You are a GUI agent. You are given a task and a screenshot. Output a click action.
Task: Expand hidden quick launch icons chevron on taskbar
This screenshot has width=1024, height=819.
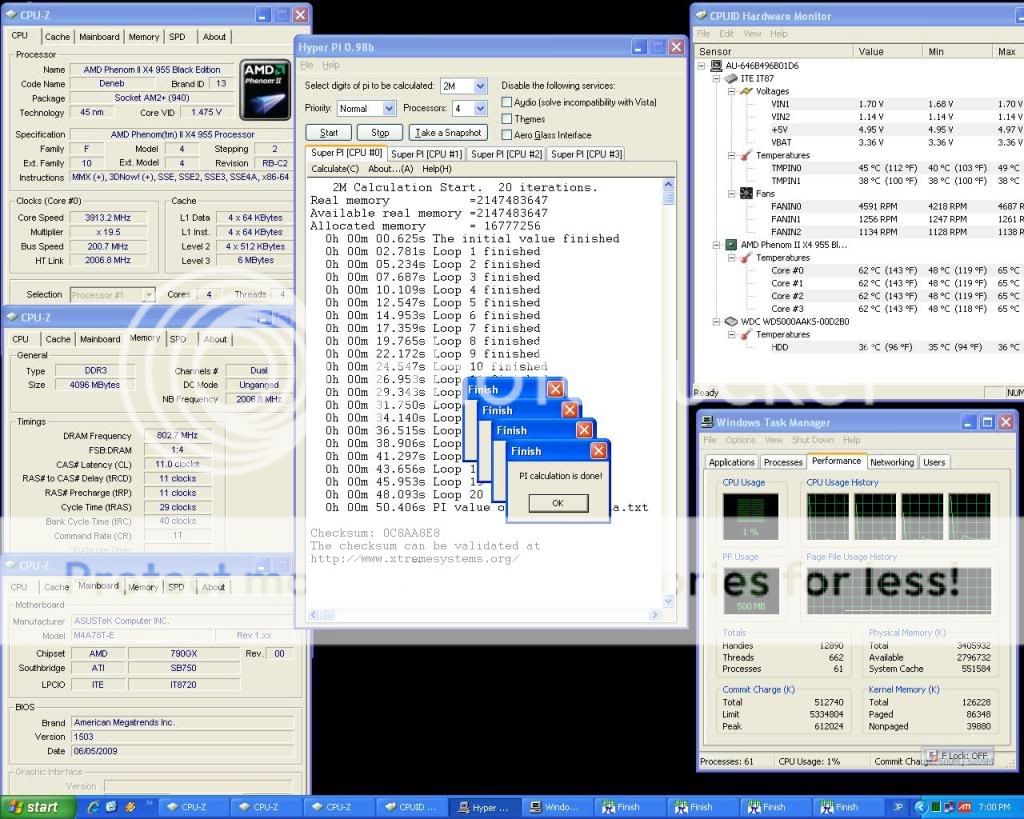click(x=149, y=803)
